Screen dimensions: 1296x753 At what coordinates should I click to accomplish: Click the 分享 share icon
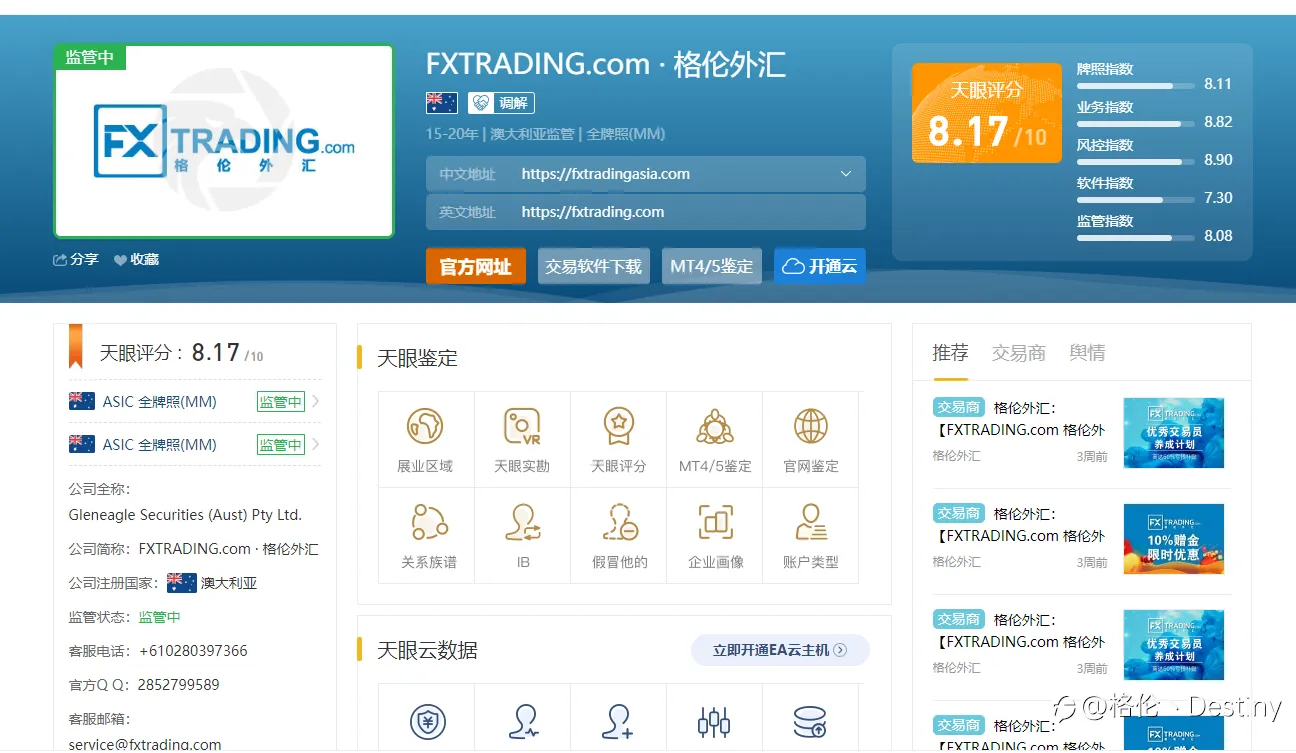[x=60, y=260]
